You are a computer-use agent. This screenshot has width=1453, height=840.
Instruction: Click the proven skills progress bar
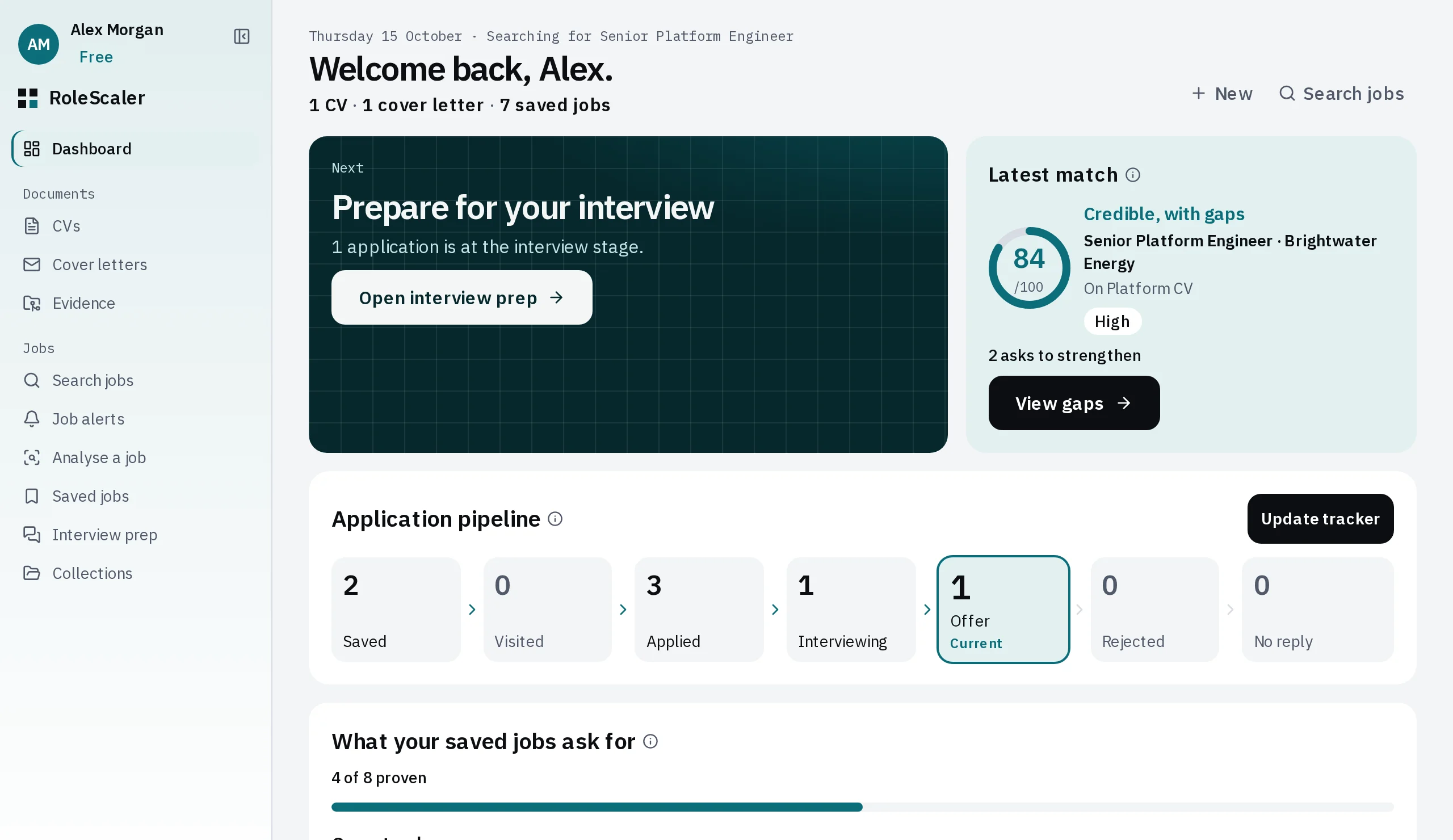862,807
